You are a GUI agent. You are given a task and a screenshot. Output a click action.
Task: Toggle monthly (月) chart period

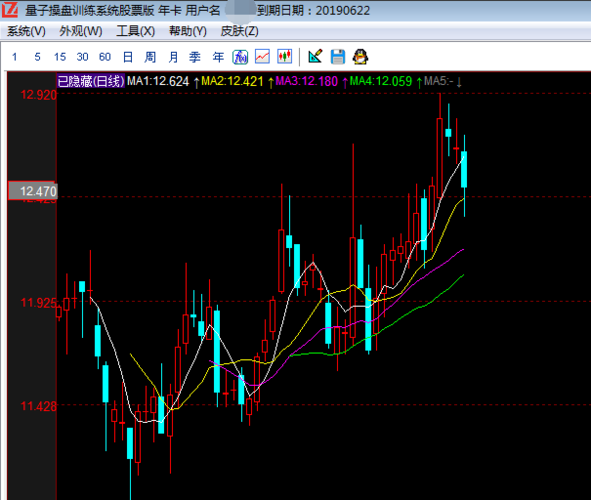coord(173,57)
